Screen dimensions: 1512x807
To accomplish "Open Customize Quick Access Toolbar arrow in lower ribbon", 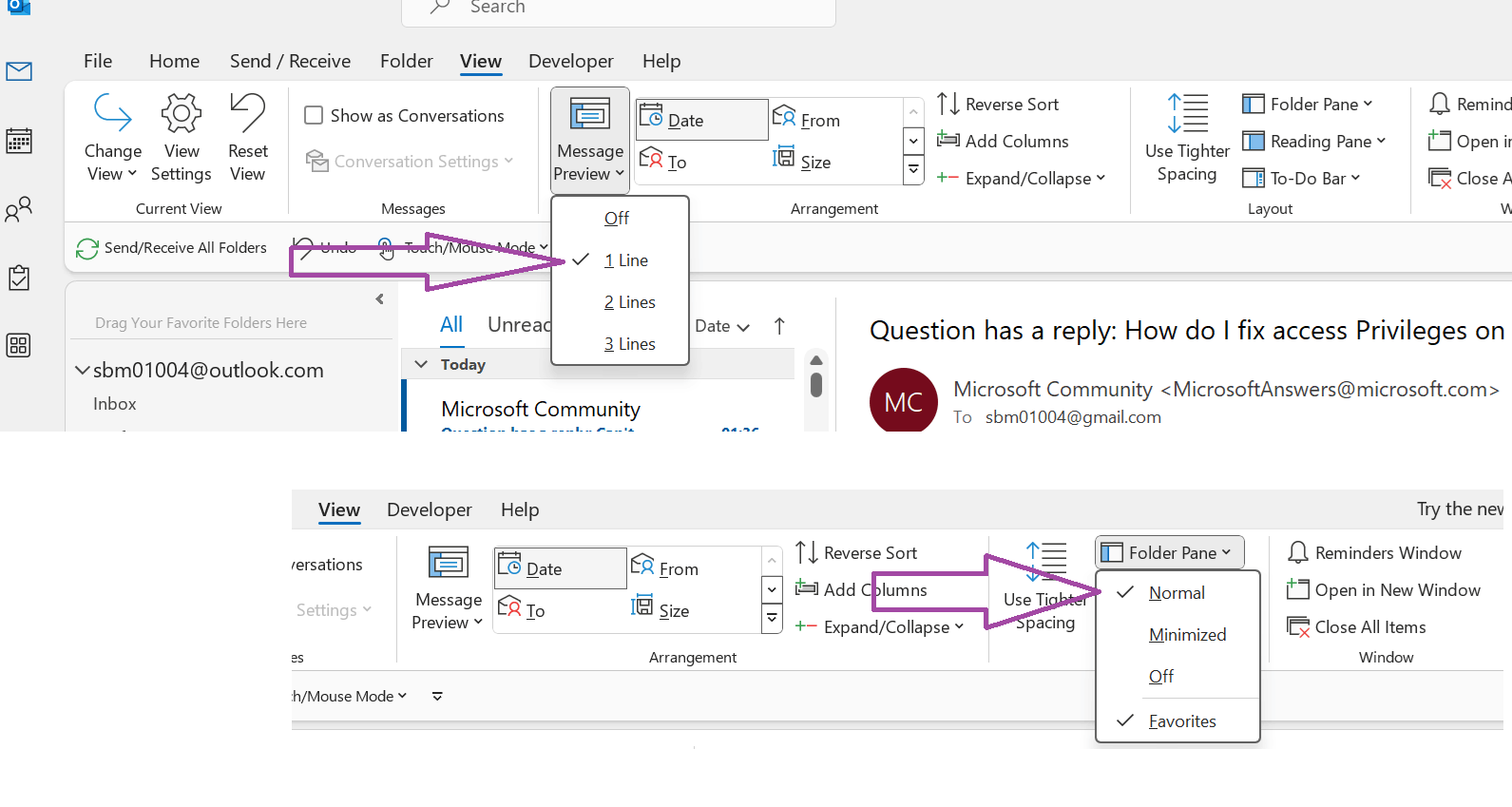I will (x=437, y=696).
